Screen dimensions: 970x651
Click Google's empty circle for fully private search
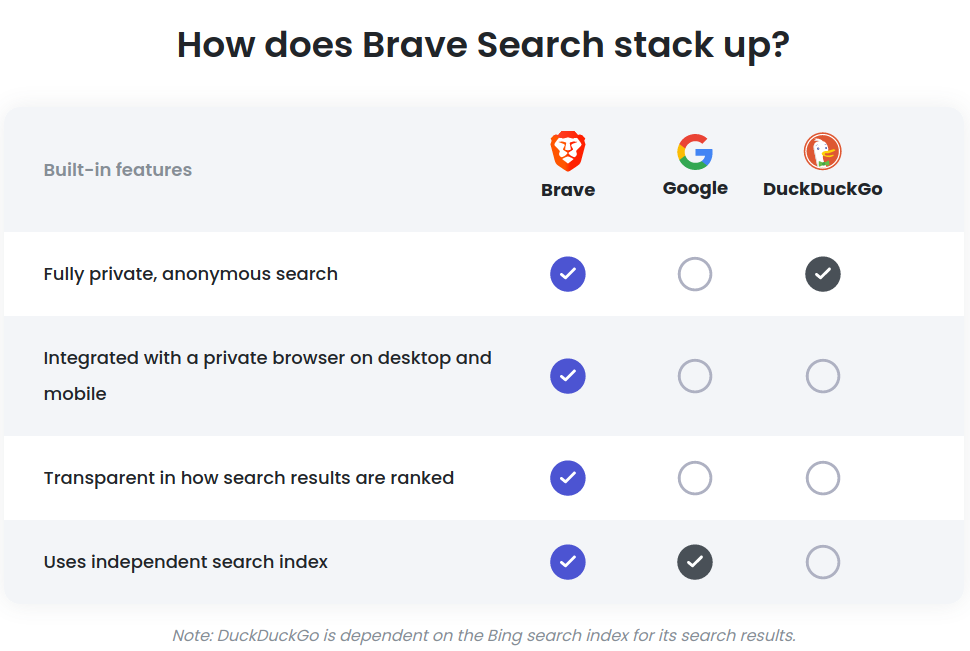click(695, 274)
